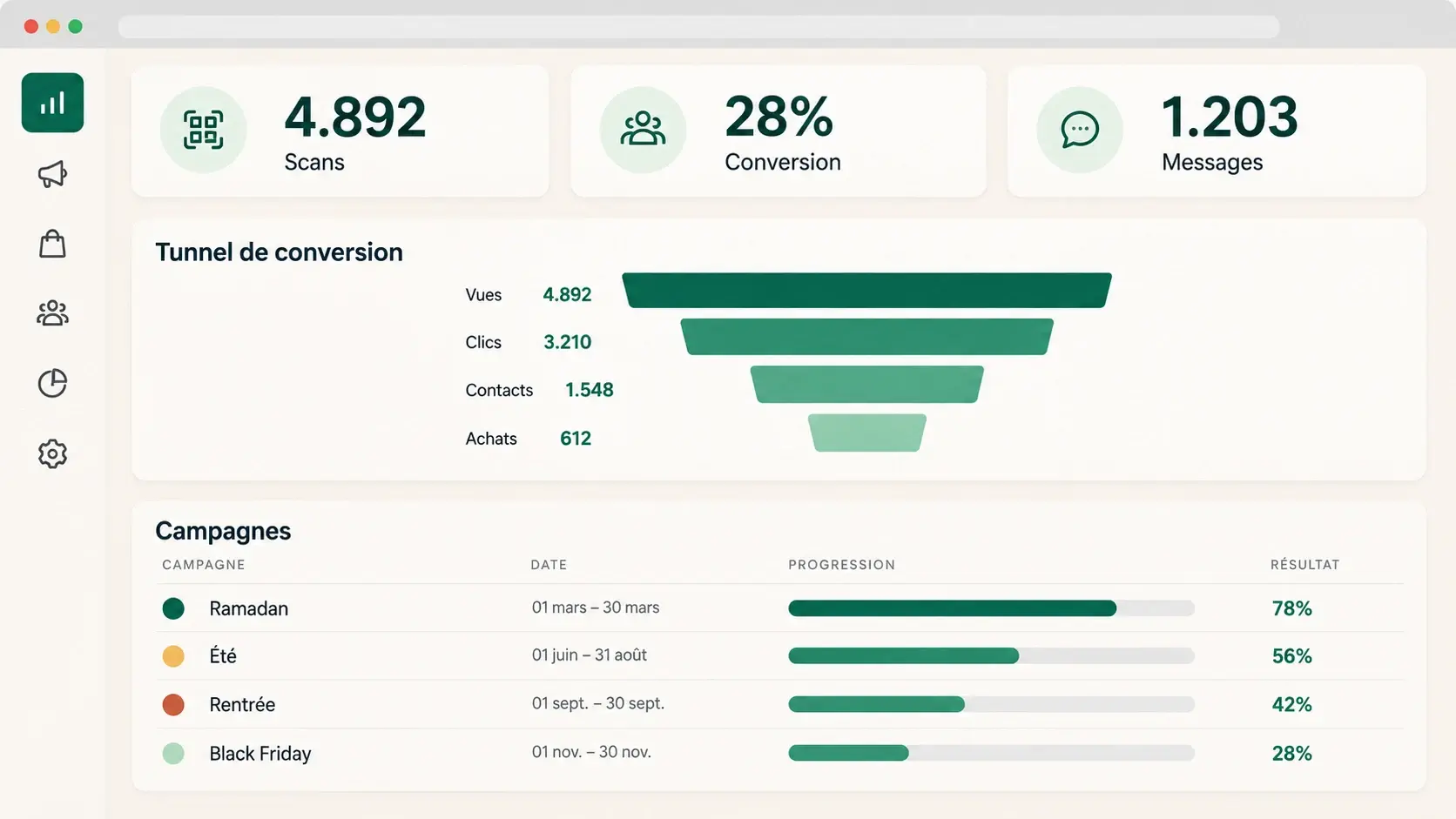Click the Rentrée progression bar
The width and height of the screenshot is (1456, 819).
tap(991, 704)
